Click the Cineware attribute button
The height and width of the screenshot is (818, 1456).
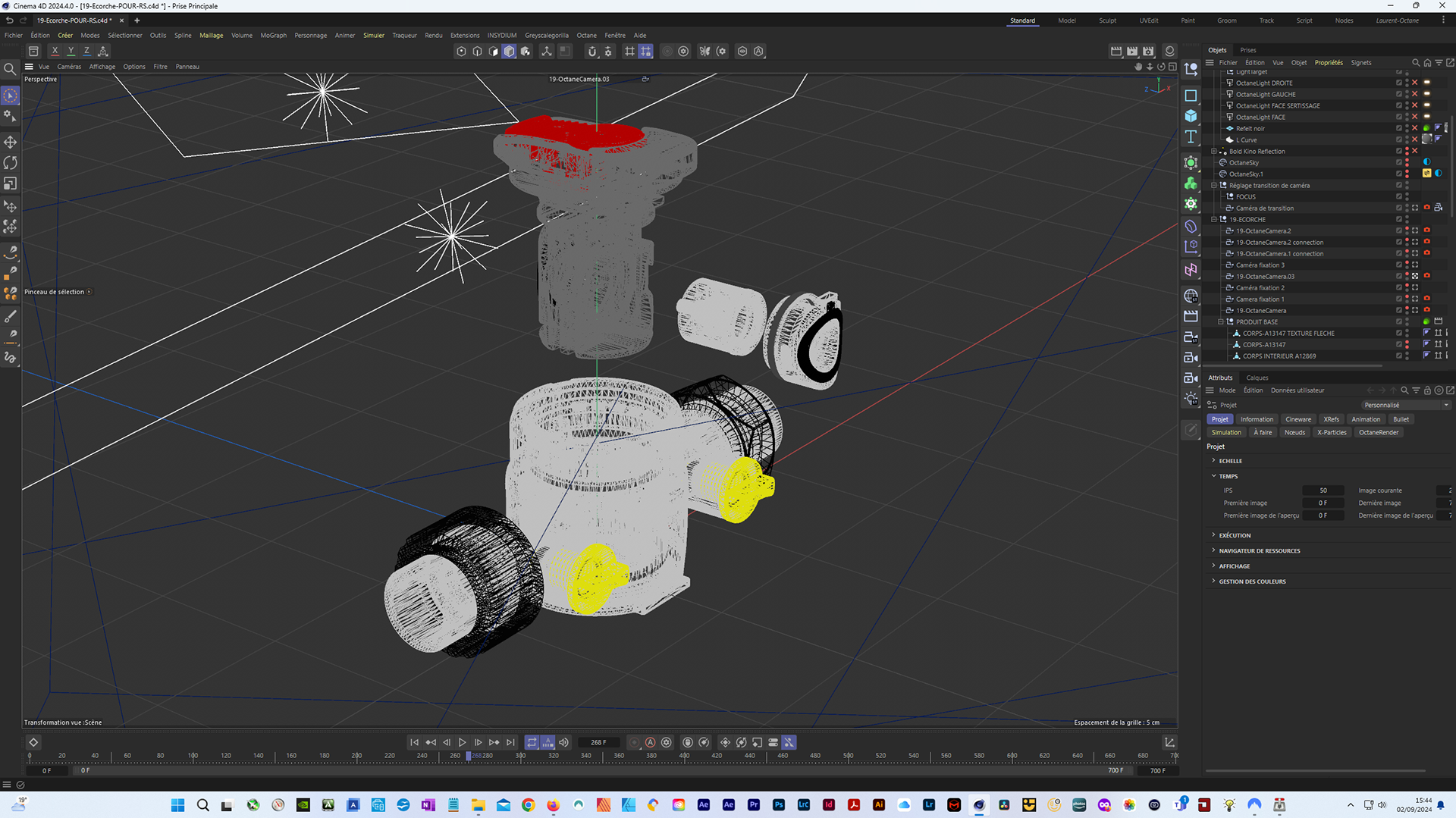click(1298, 419)
